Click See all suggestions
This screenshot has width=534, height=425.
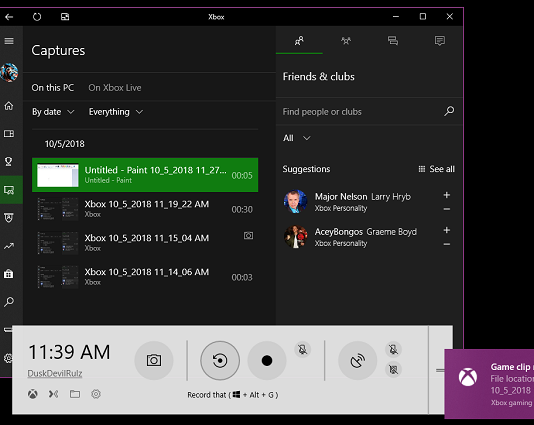437,169
